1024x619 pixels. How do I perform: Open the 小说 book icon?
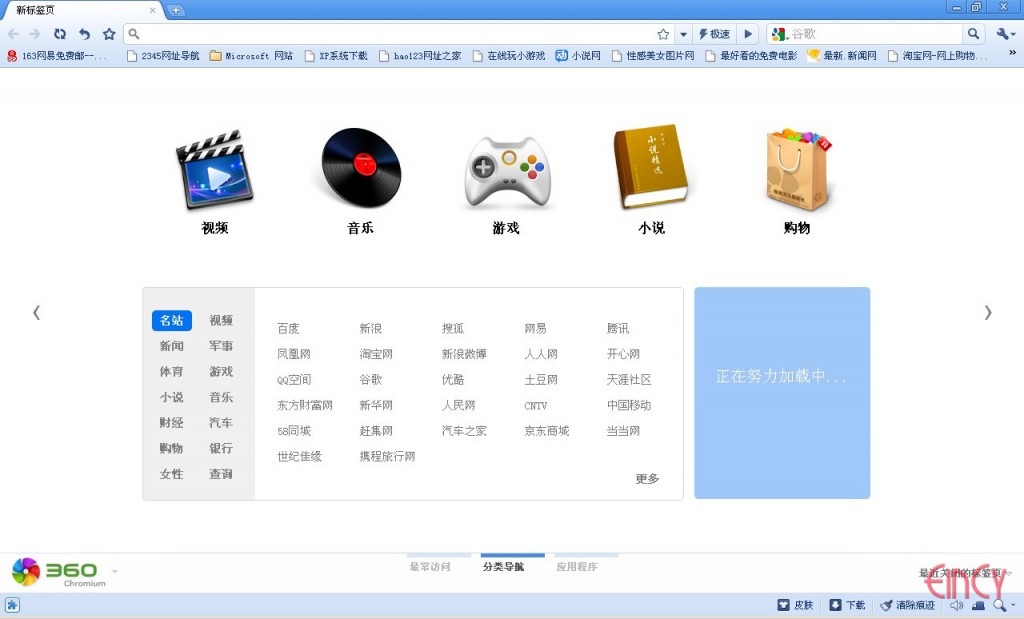651,167
